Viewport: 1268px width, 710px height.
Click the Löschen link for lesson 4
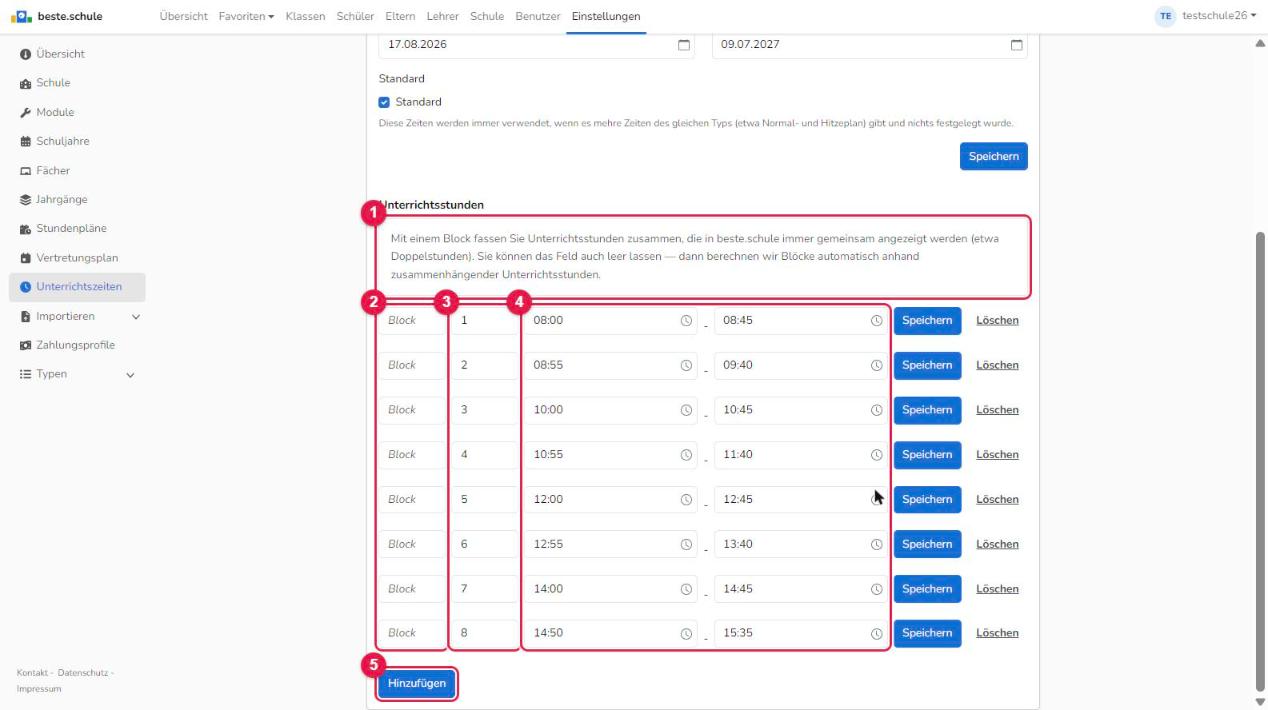997,455
